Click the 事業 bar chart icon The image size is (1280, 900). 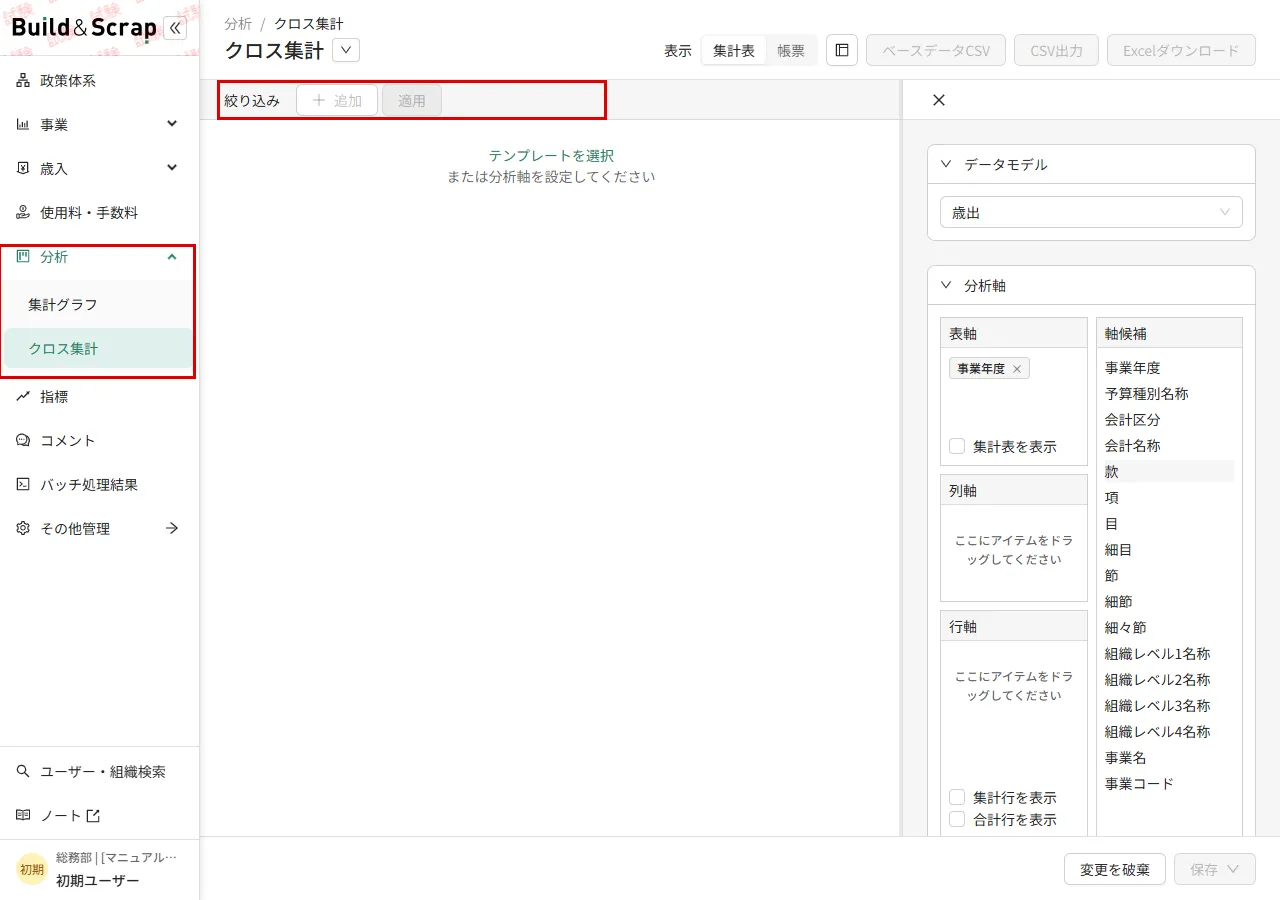pyautogui.click(x=23, y=125)
